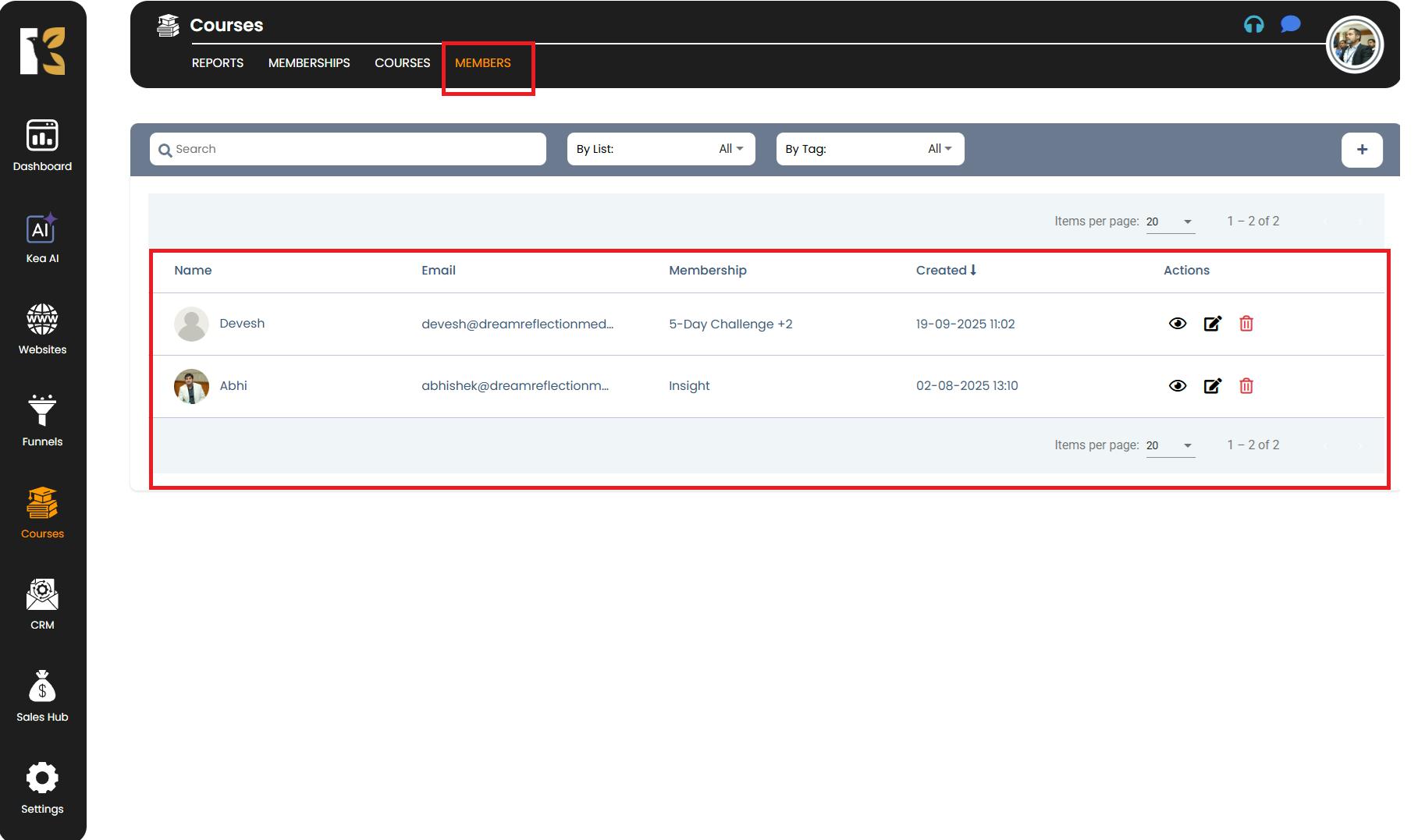Delete member Abhi
This screenshot has width=1418, height=840.
click(1246, 386)
